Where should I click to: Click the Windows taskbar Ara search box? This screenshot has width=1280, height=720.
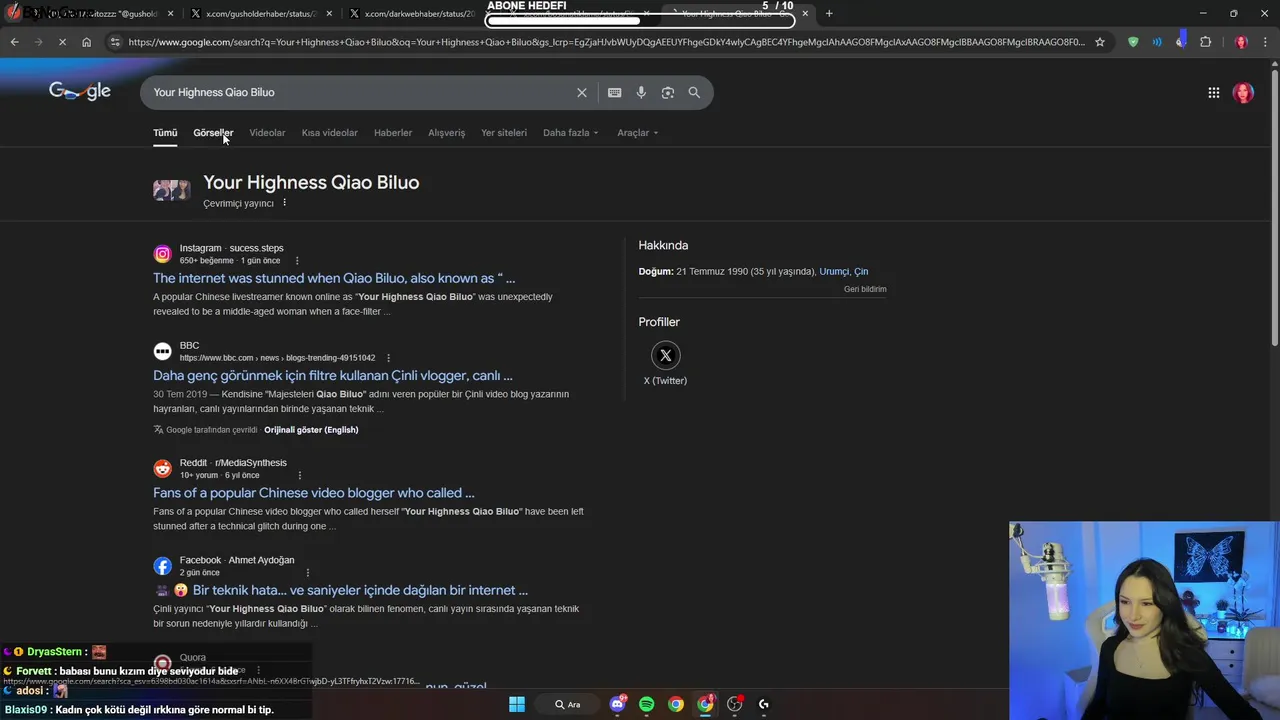(x=568, y=704)
